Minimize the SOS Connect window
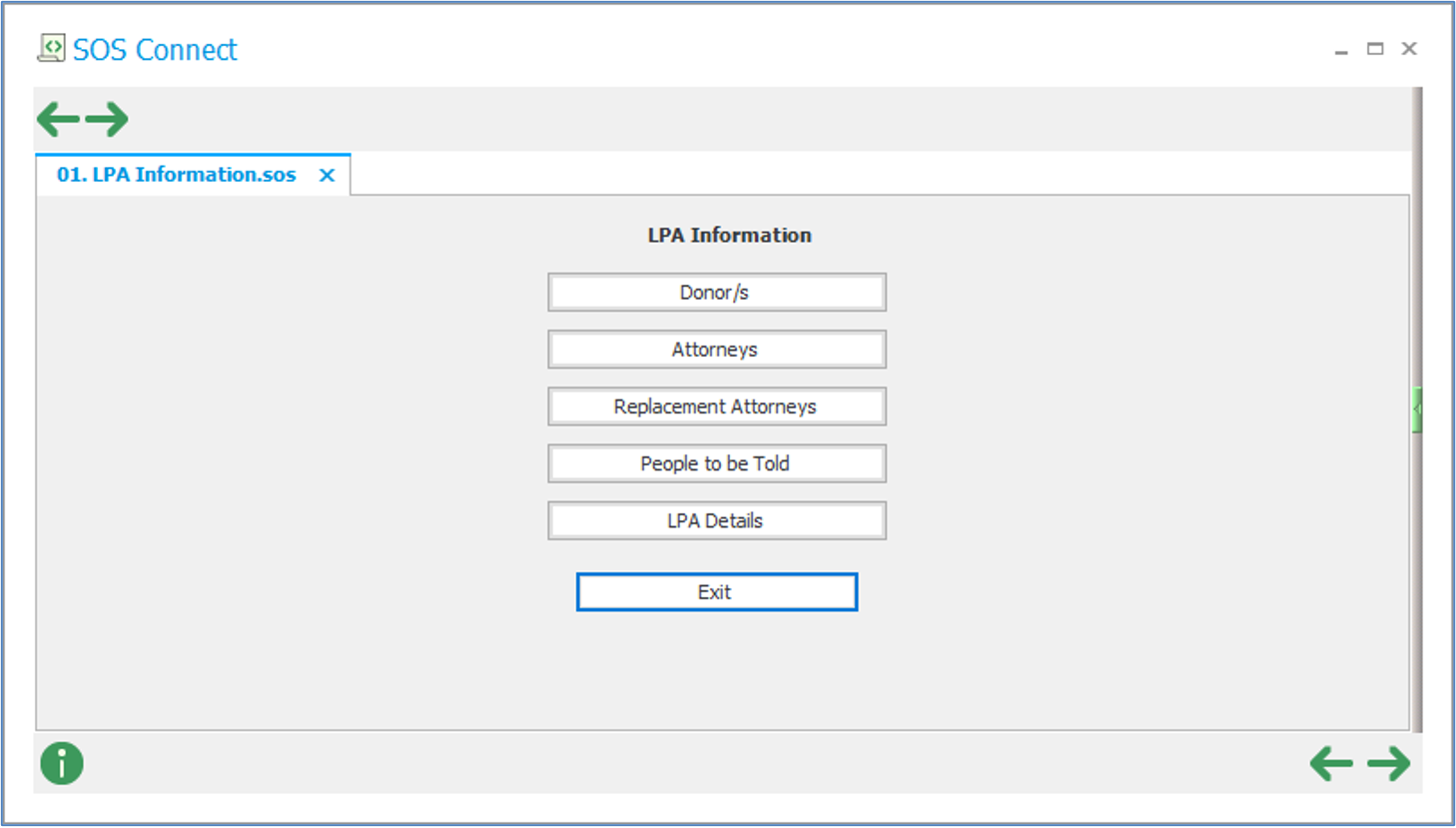1456x828 pixels. point(1341,49)
